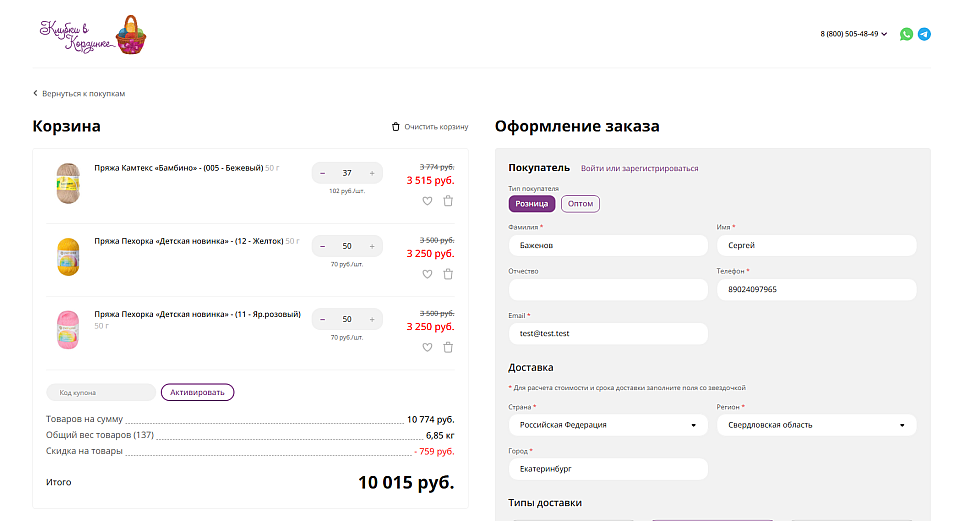Viewport: 970px width, 521px height.
Task: Delete Камтекс «Бамбино» yarn from cart
Action: pyautogui.click(x=448, y=201)
